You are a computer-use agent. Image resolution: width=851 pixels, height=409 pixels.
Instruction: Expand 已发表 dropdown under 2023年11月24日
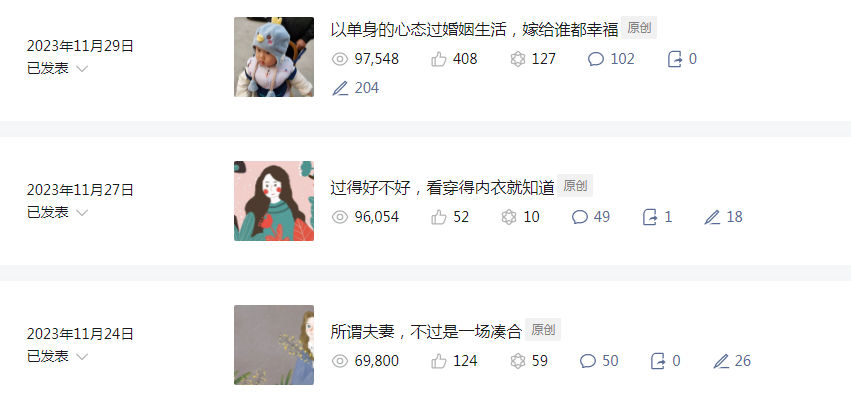[x=81, y=357]
